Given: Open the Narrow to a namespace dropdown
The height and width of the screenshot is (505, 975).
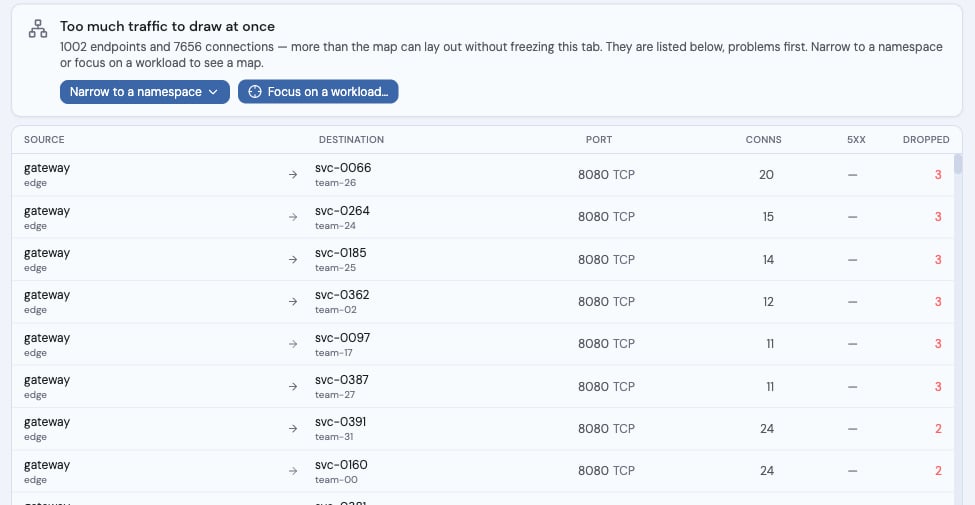Looking at the screenshot, I should click(x=145, y=92).
